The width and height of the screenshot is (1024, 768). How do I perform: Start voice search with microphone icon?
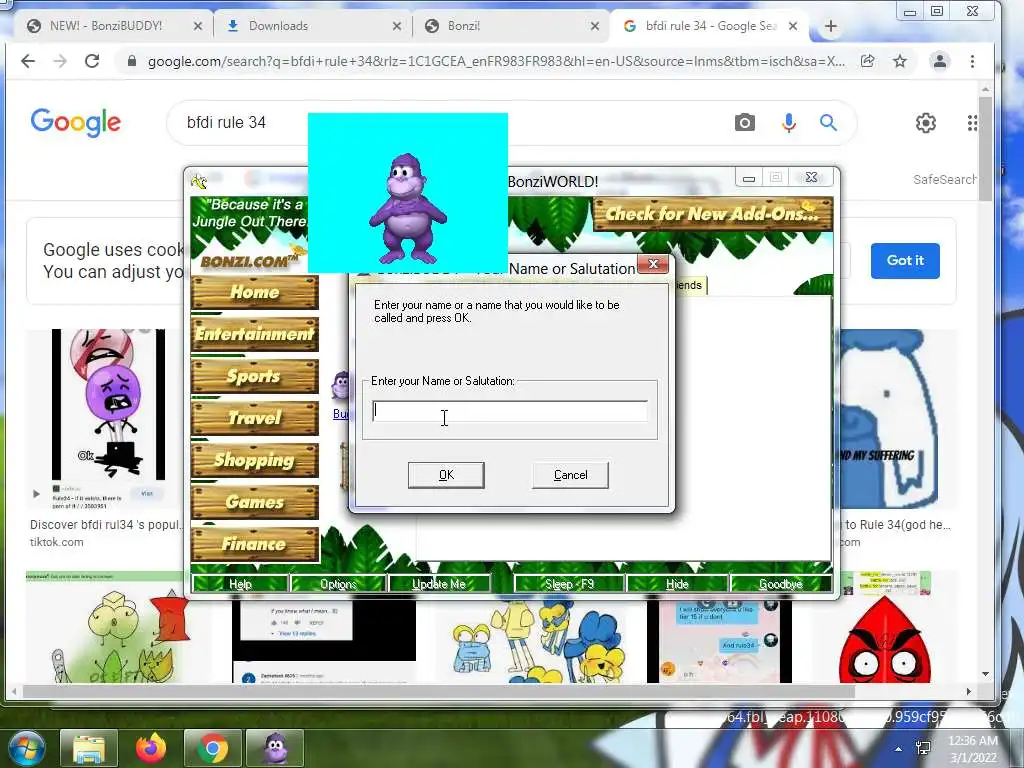pos(789,122)
